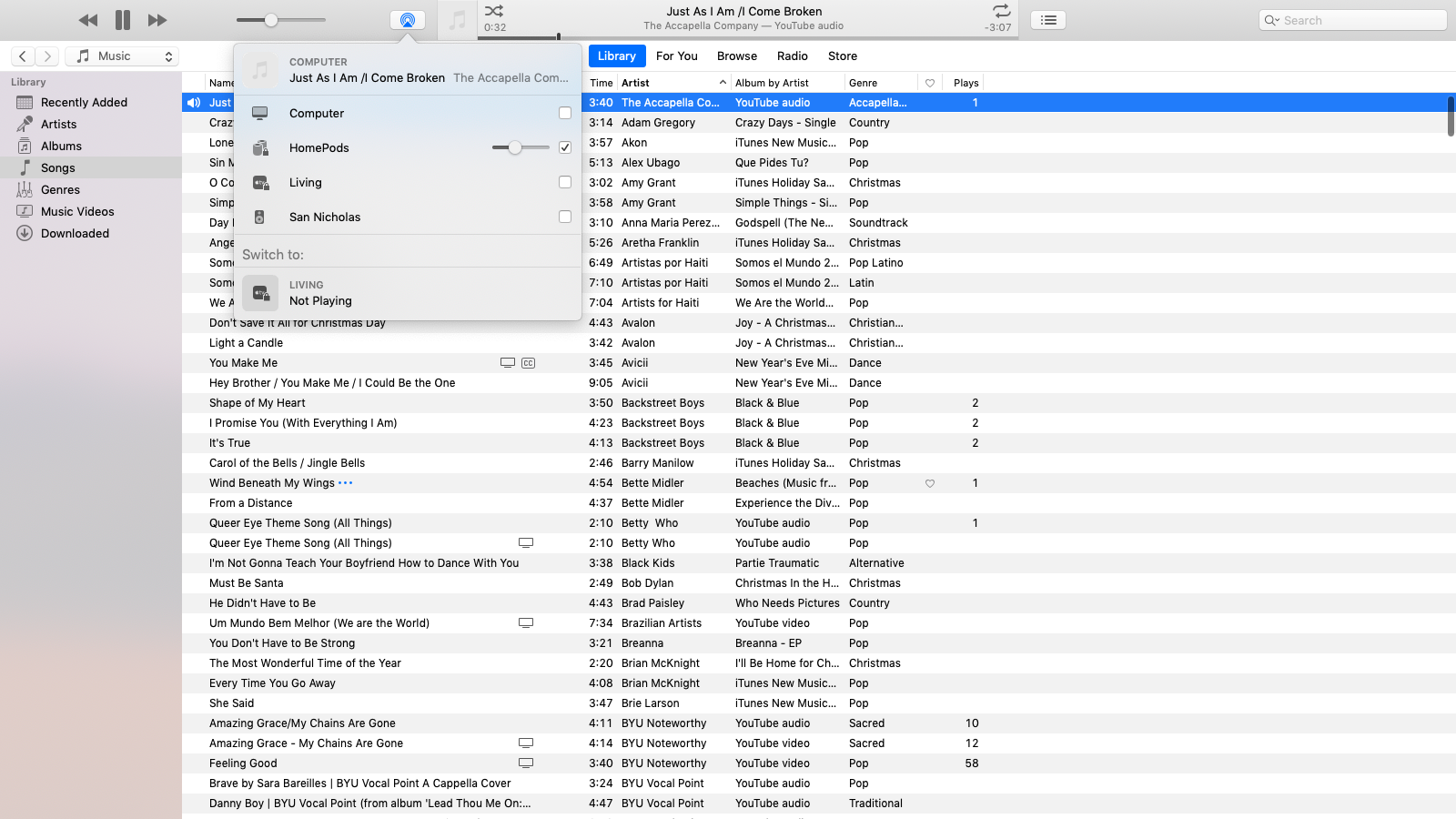Open the Browse tab
This screenshot has width=1456, height=819.
[736, 56]
